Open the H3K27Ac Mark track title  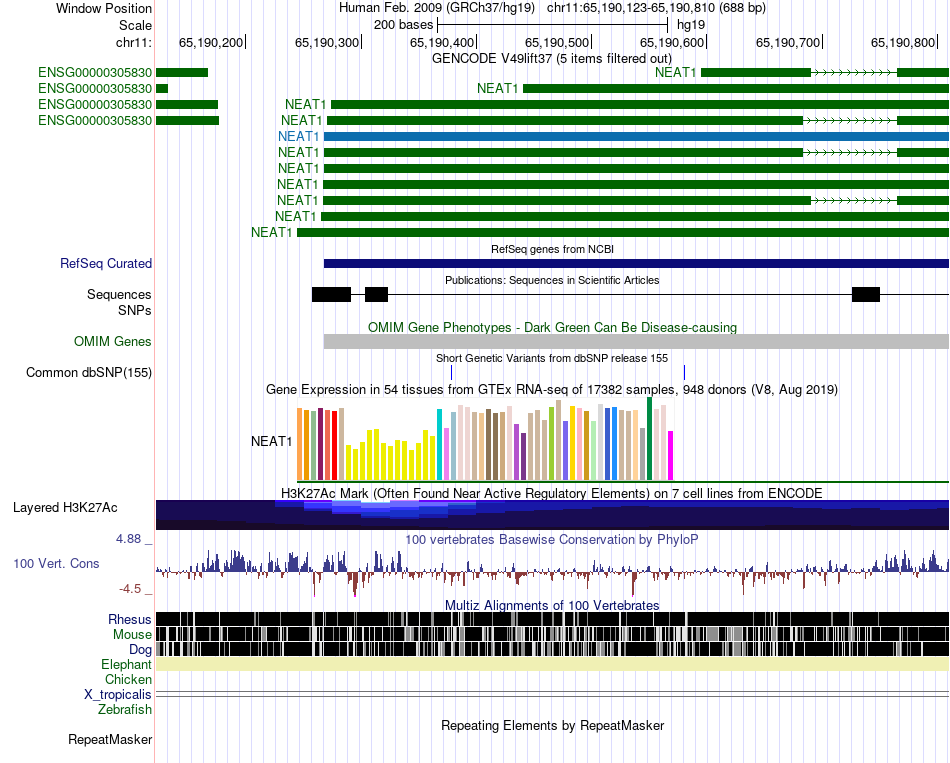[x=552, y=493]
